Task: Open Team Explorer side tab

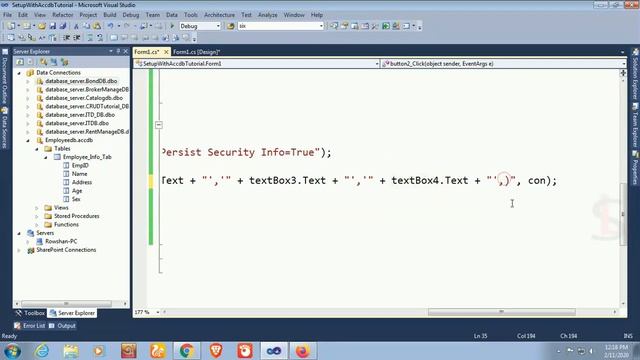Action: click(x=635, y=125)
